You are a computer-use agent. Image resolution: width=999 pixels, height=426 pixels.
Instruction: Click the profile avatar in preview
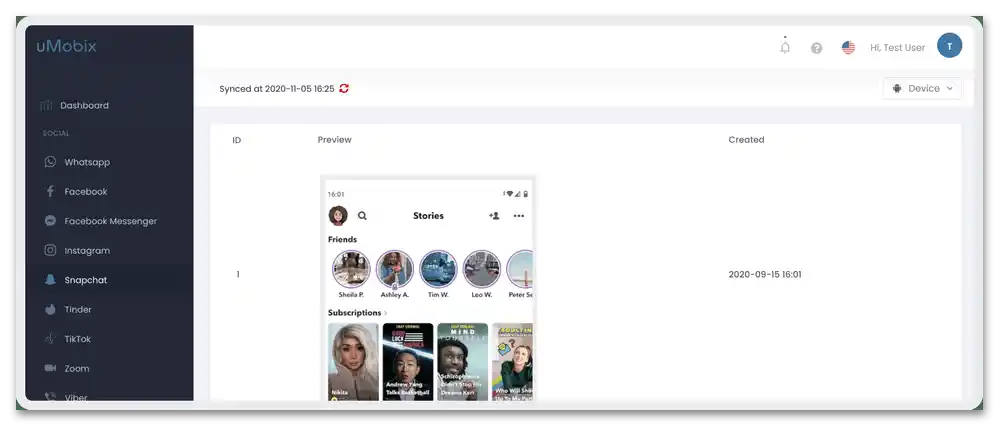[x=338, y=216]
